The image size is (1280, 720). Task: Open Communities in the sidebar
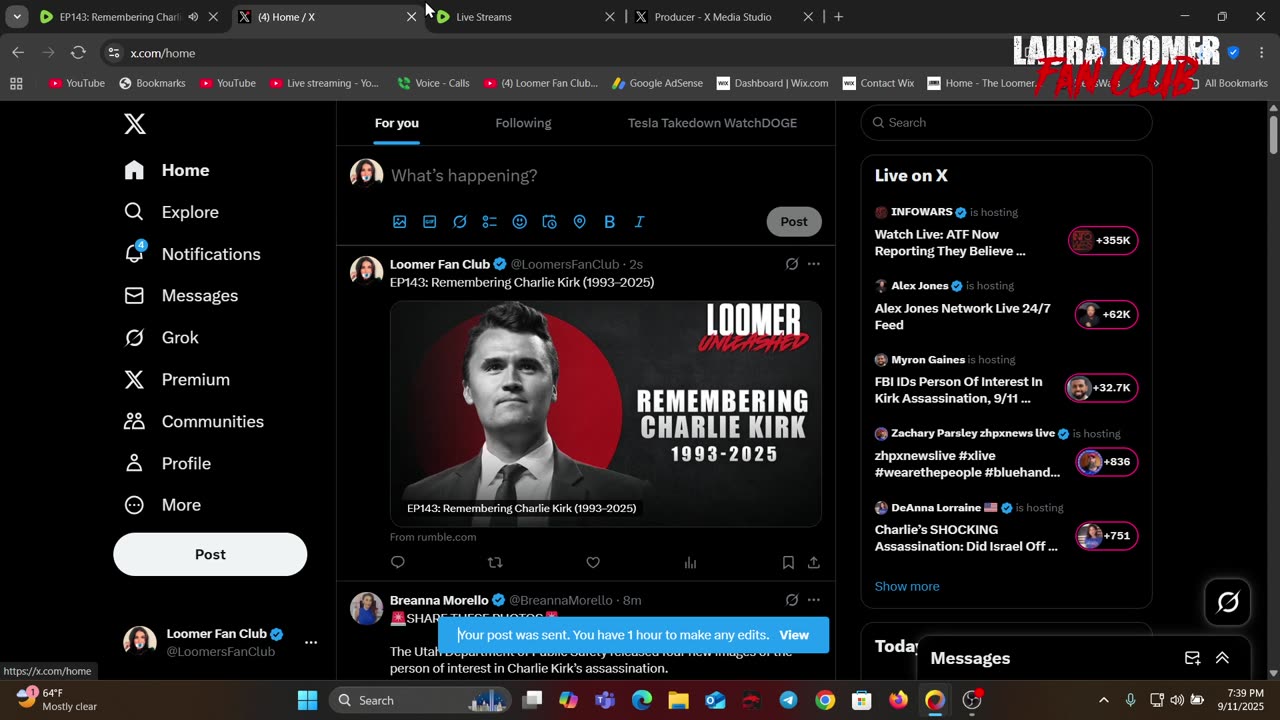click(x=194, y=422)
